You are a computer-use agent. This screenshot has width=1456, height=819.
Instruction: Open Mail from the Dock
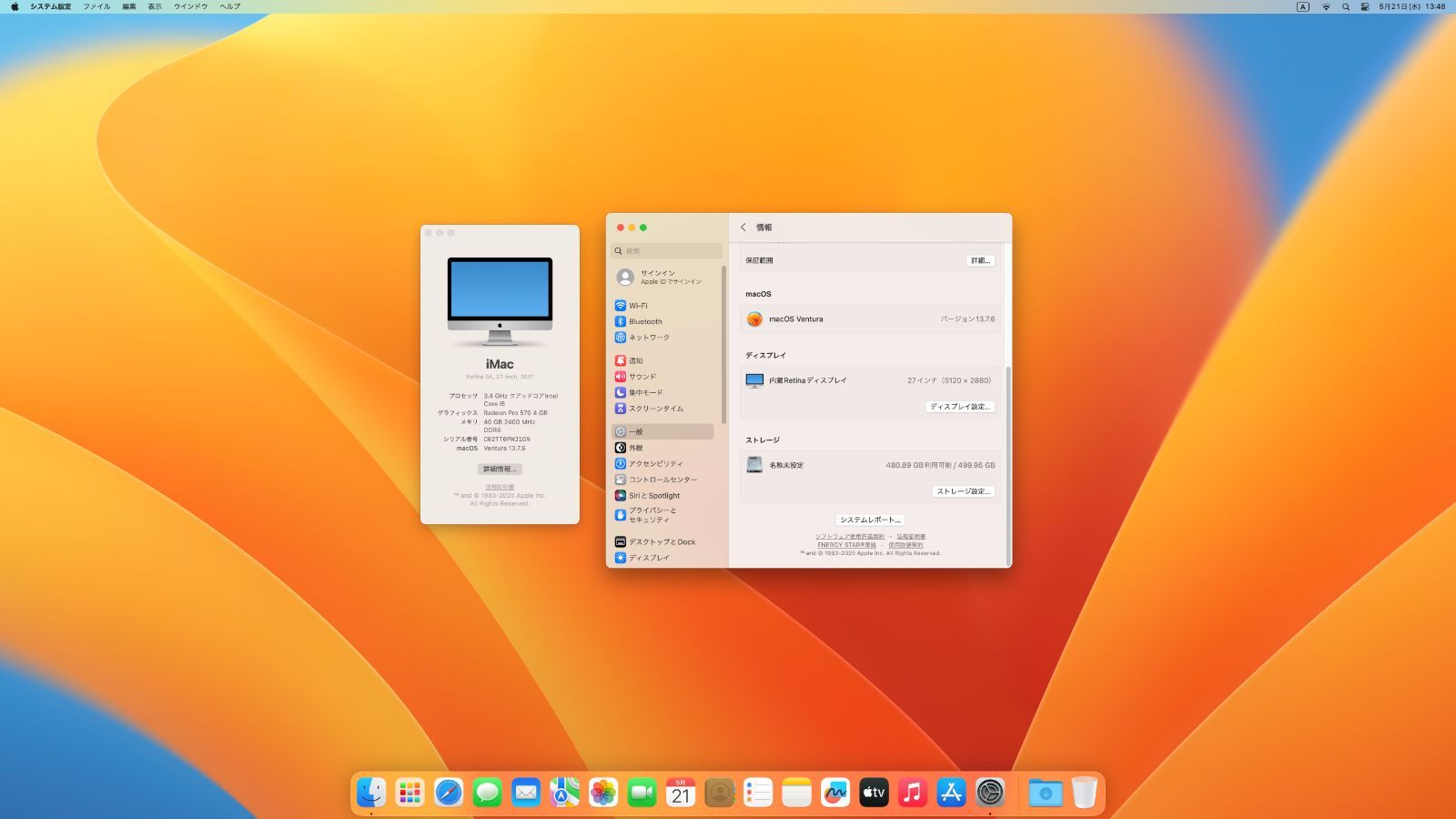coord(526,793)
